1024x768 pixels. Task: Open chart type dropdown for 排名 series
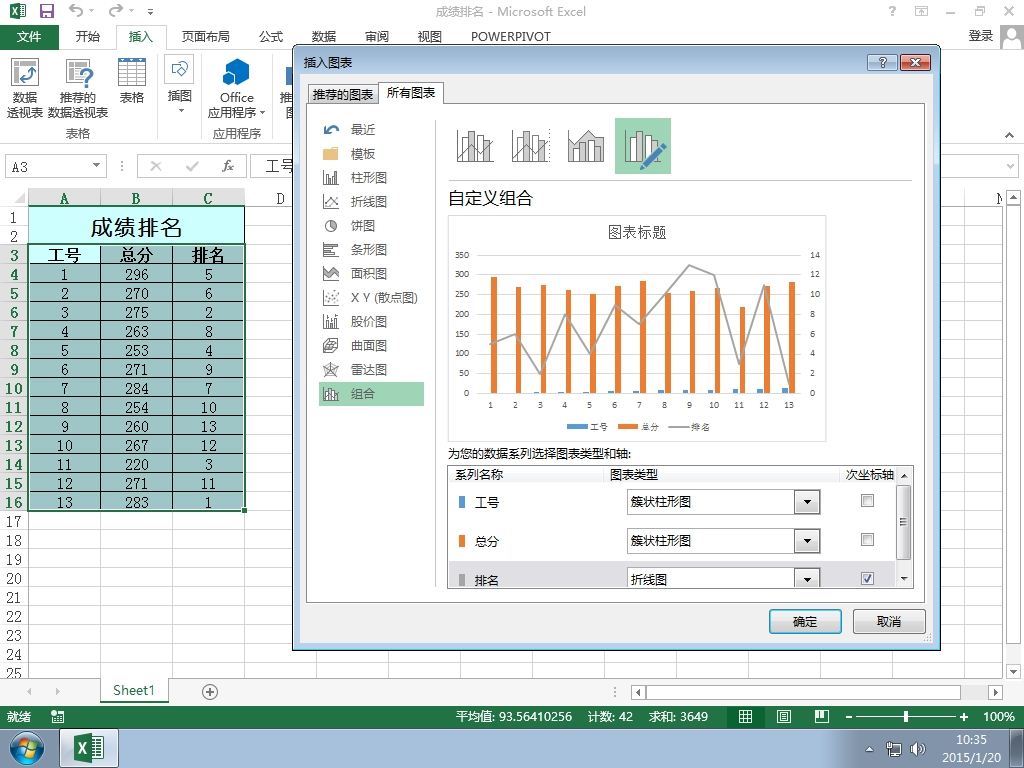[807, 579]
